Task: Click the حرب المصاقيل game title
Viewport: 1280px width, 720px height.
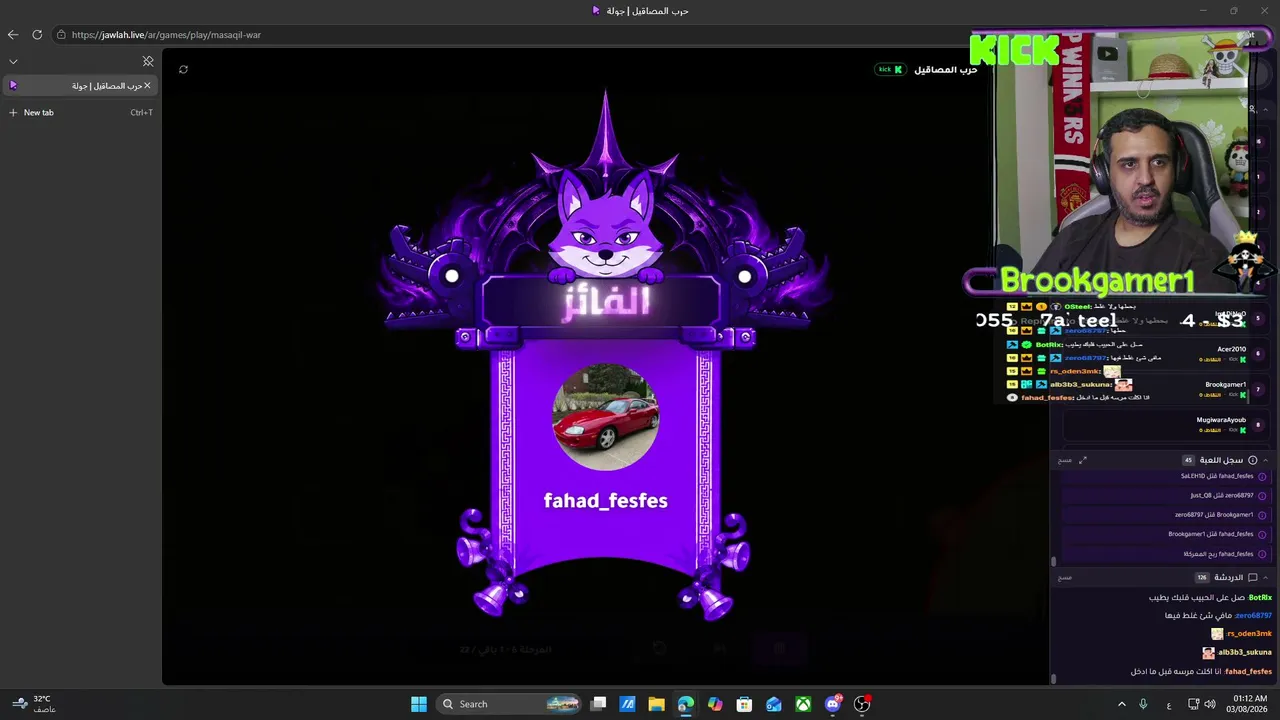Action: coord(945,69)
